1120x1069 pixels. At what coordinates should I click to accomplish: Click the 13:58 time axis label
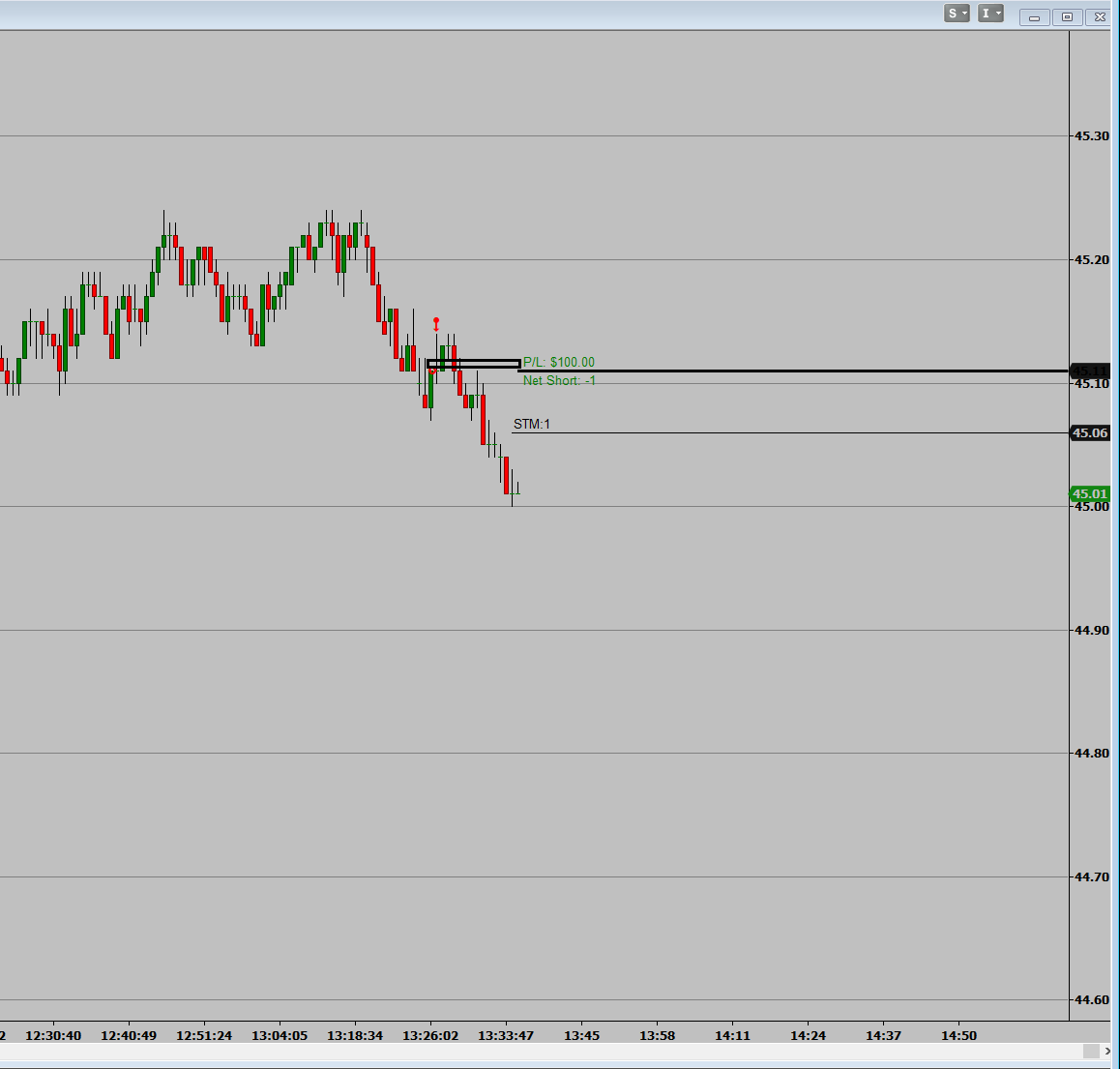pos(657,1035)
